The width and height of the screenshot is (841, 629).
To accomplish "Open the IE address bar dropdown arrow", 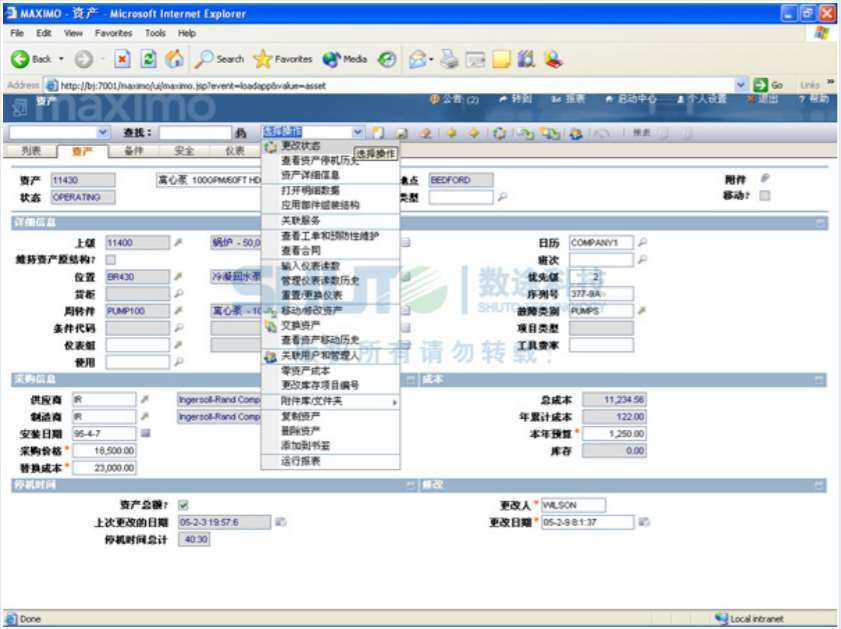I will pos(741,85).
